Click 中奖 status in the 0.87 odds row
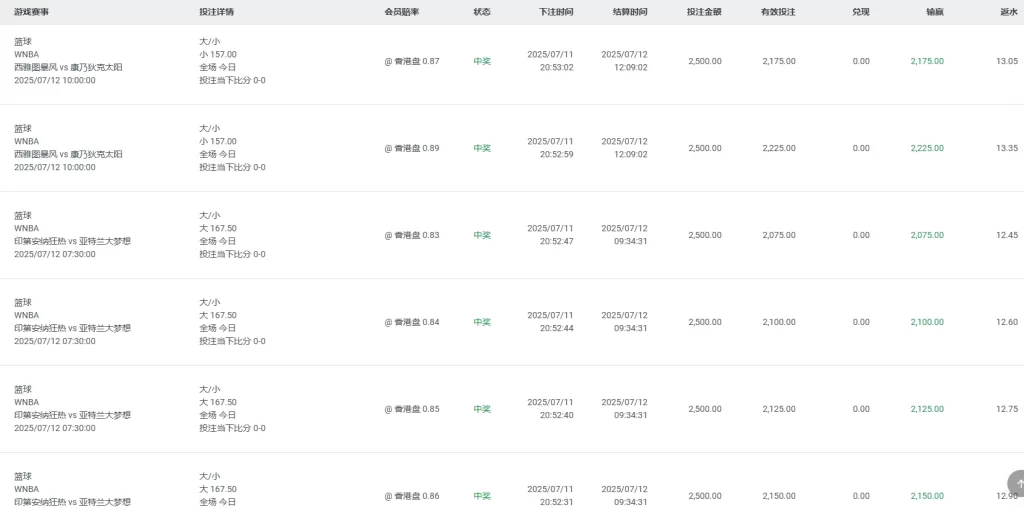Viewport: 1024px width, 510px height. 482,61
